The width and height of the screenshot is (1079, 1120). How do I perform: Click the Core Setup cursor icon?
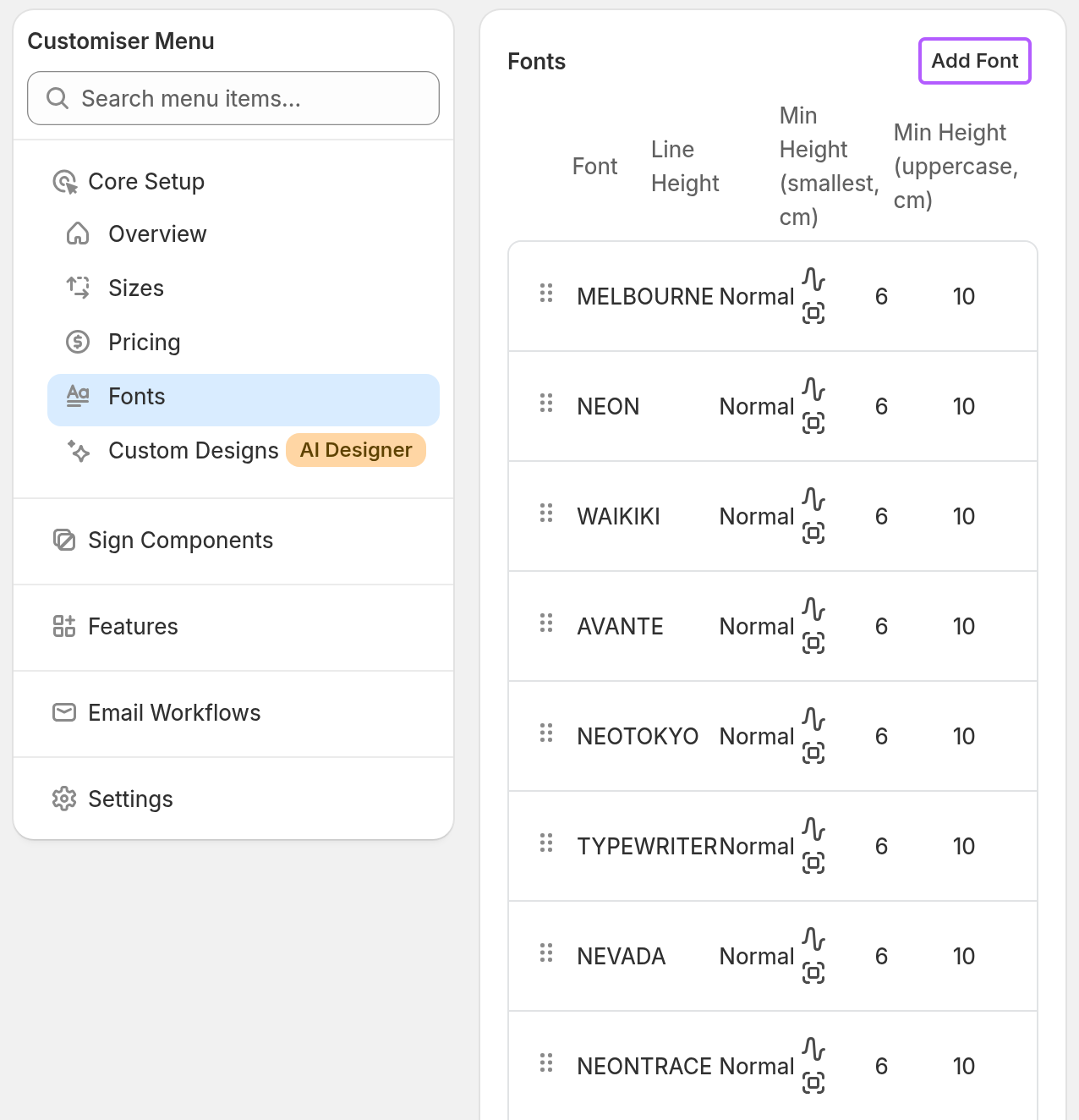tap(65, 182)
